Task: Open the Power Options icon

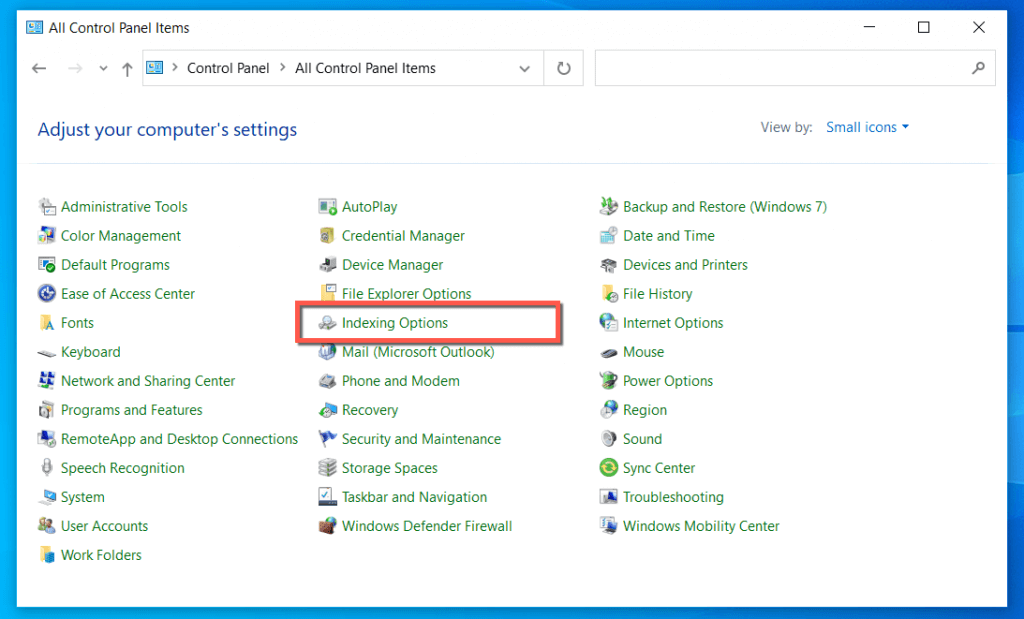Action: coord(608,381)
